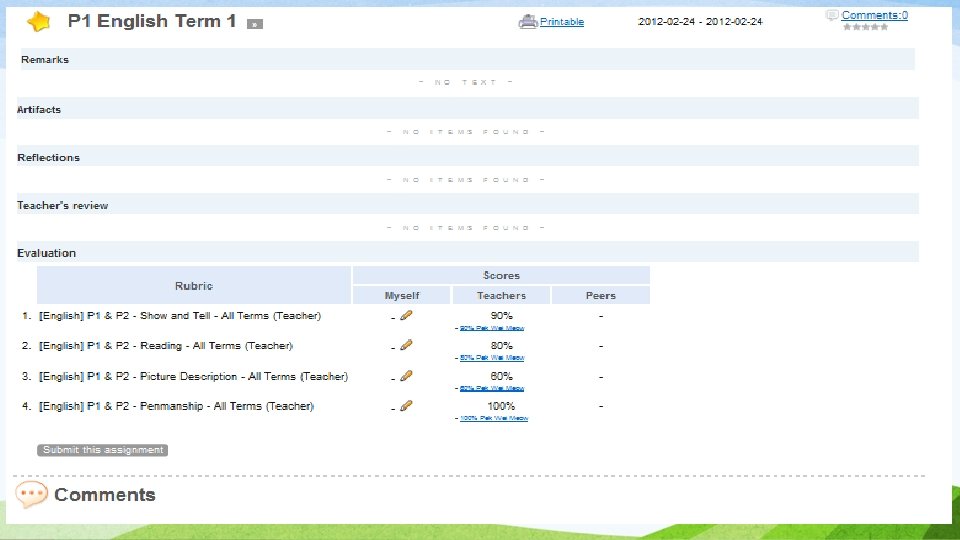This screenshot has height=540, width=960.
Task: Select the Picture Description rubric row text
Action: tap(193, 377)
